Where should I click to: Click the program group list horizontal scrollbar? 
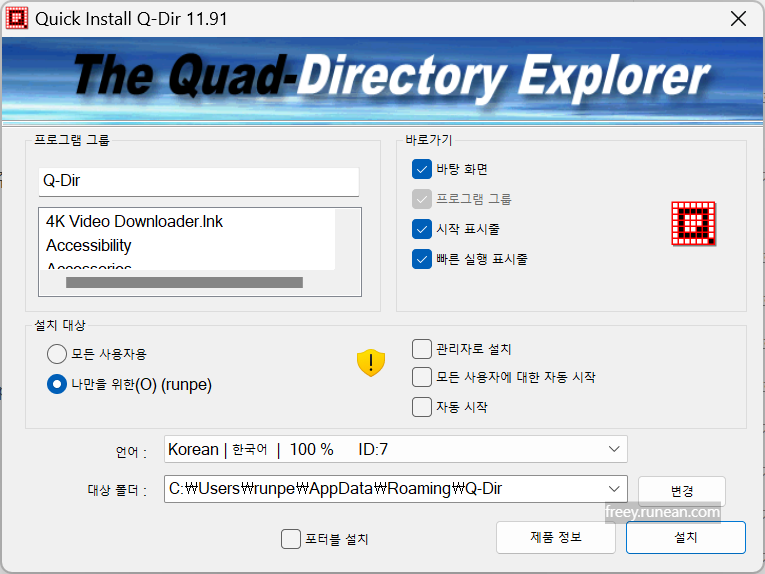(x=184, y=282)
